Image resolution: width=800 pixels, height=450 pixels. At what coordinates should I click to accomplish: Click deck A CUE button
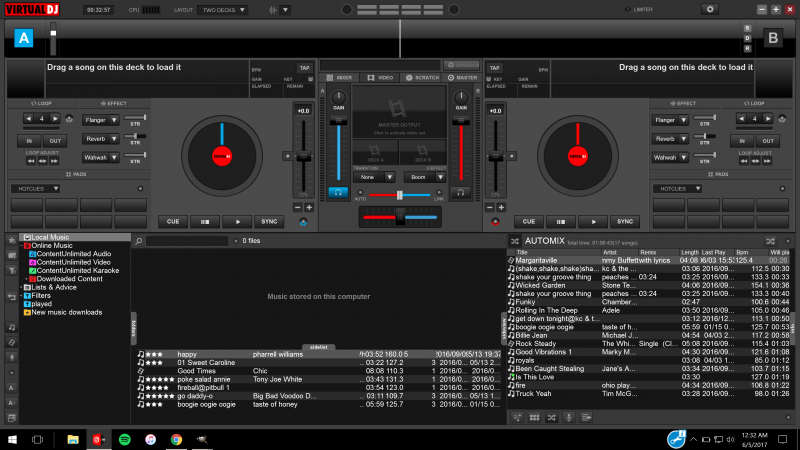click(172, 222)
